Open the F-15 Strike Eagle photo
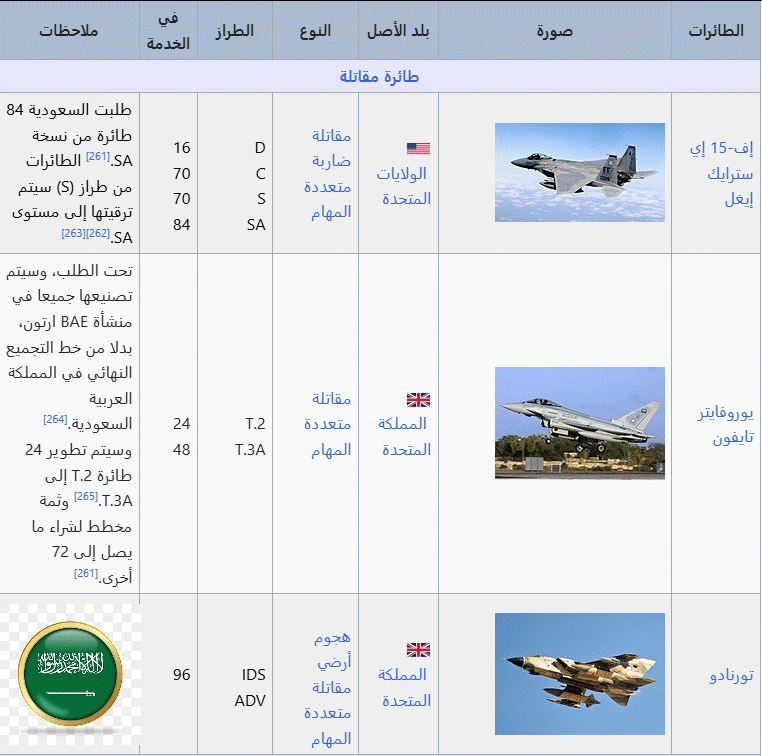 579,172
